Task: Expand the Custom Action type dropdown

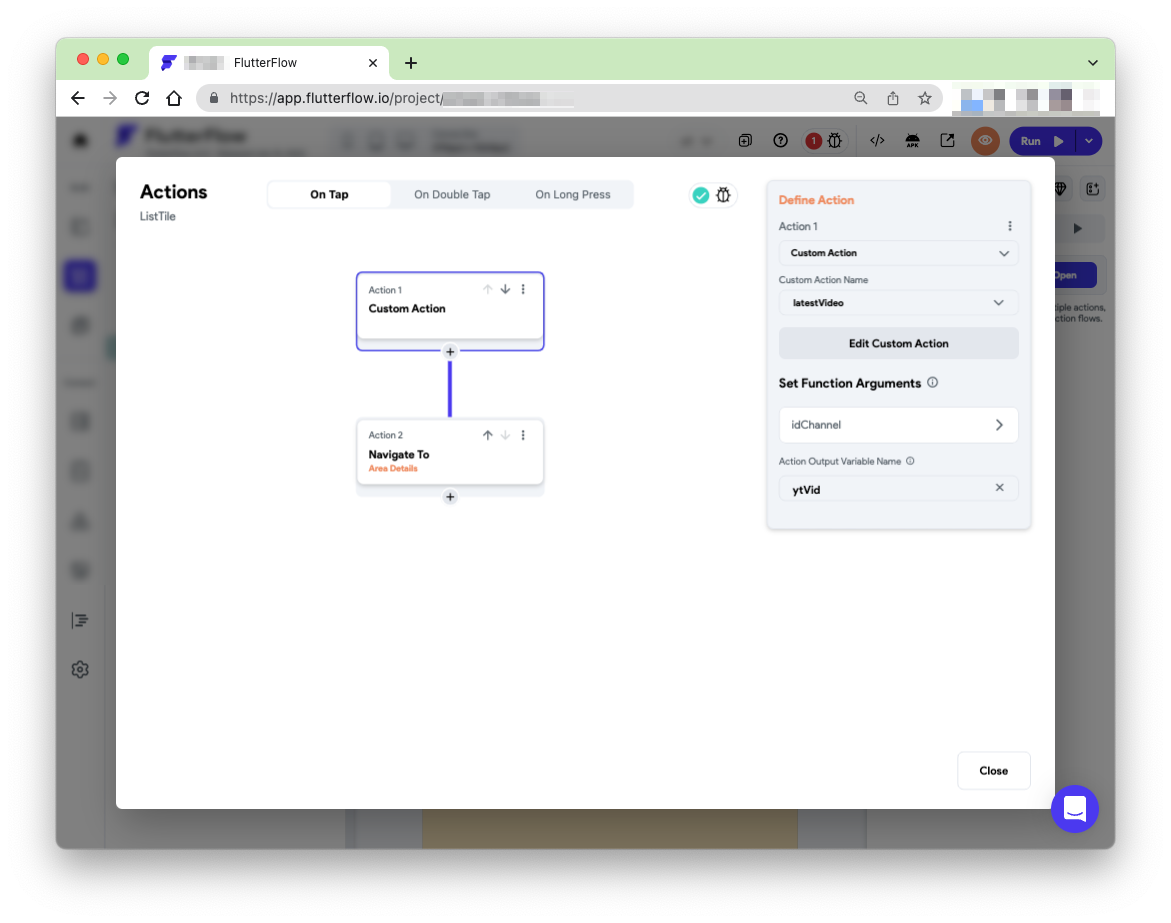Action: point(1003,253)
